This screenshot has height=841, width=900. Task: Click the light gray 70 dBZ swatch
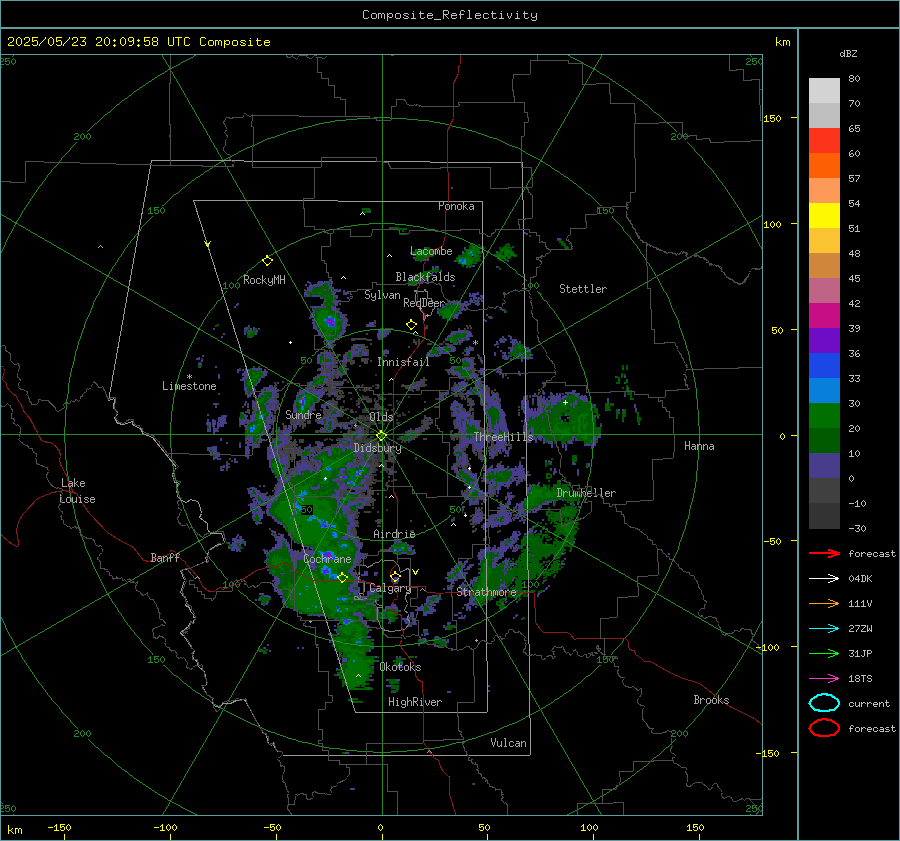[824, 91]
